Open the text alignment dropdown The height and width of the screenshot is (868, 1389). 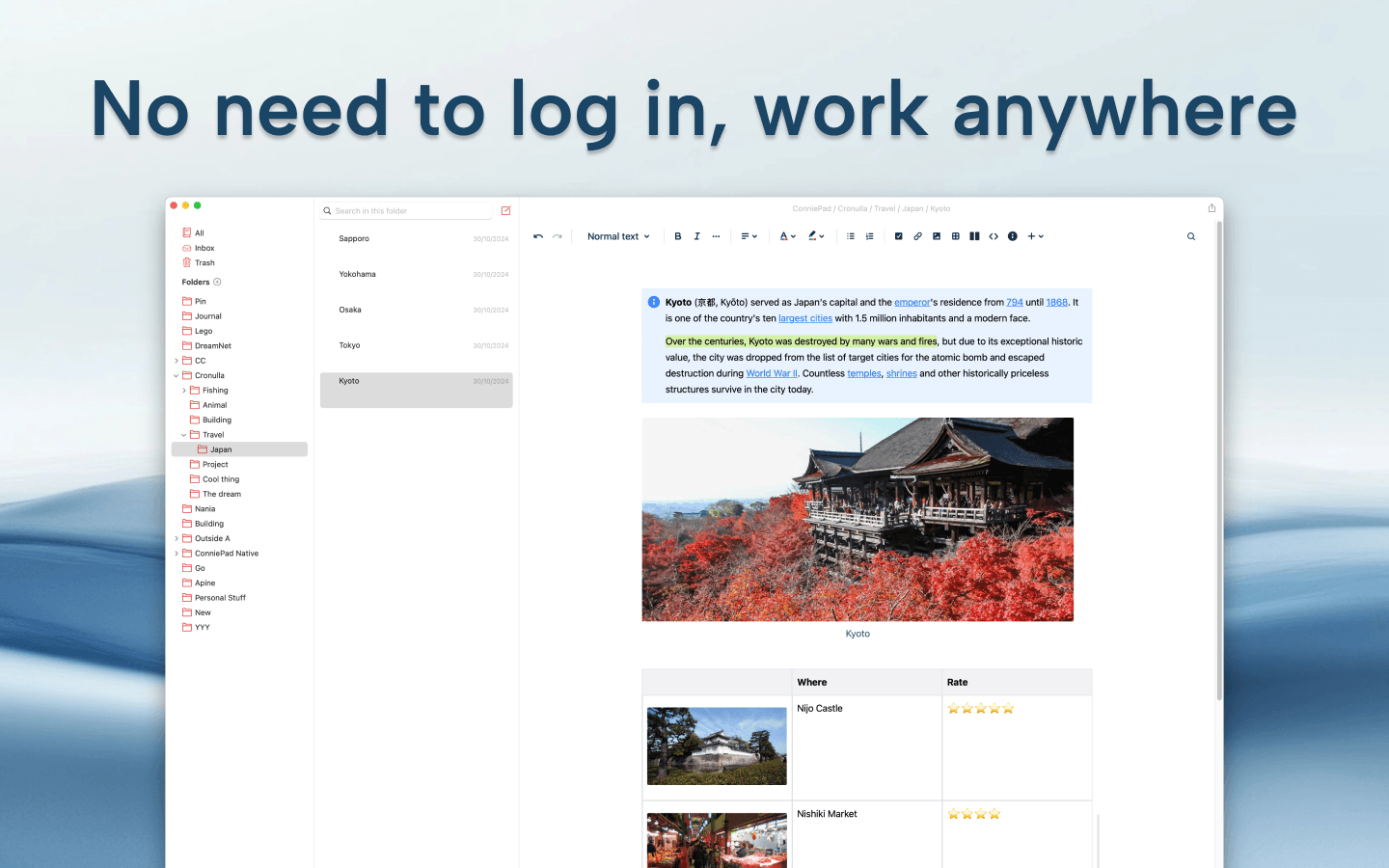click(x=749, y=235)
